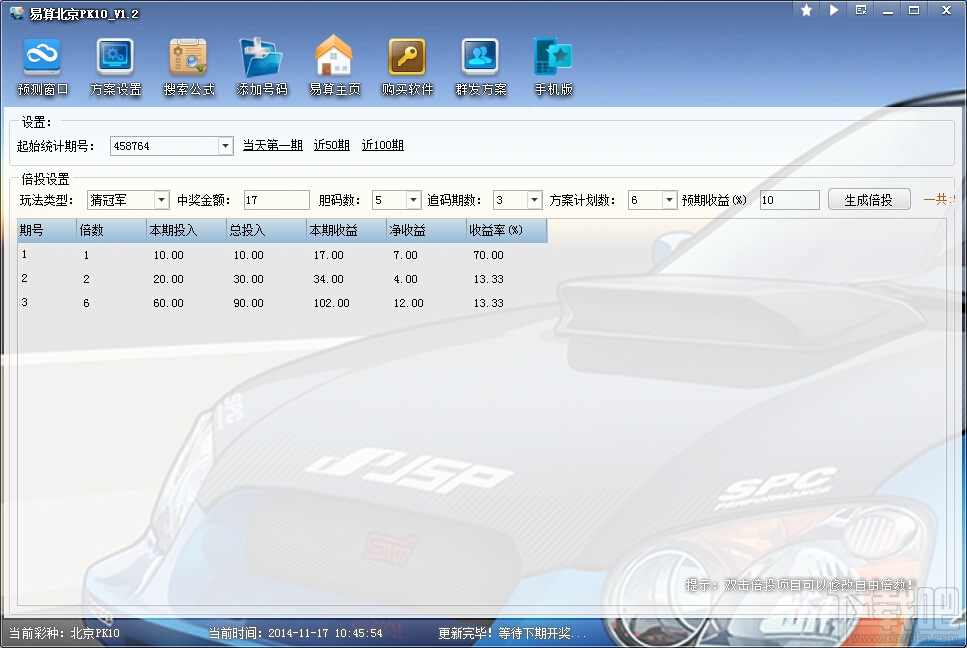Select the 添加号码 add numbers icon
The height and width of the screenshot is (648, 967).
(x=261, y=66)
